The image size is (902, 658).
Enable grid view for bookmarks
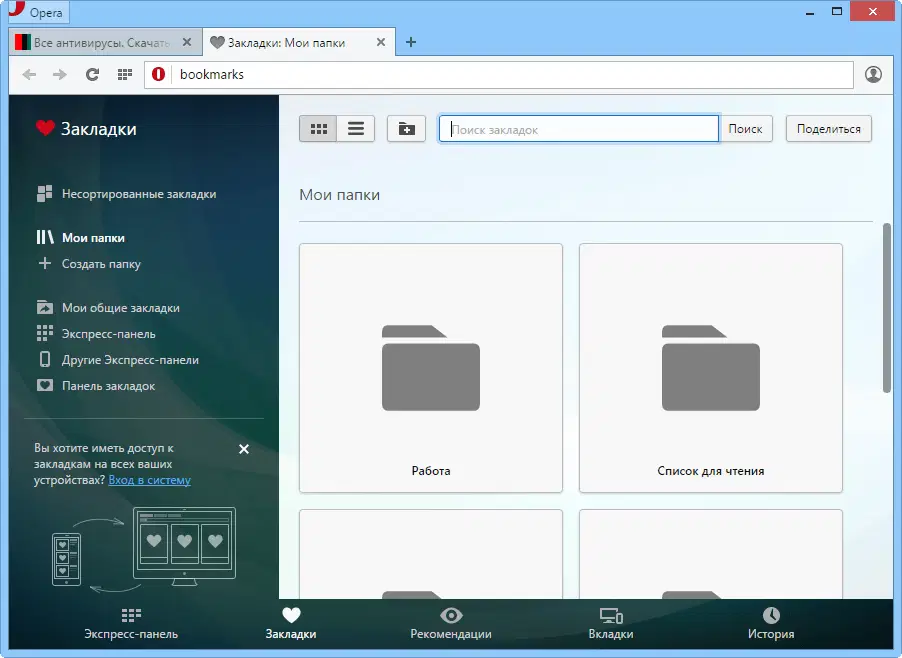coord(318,128)
